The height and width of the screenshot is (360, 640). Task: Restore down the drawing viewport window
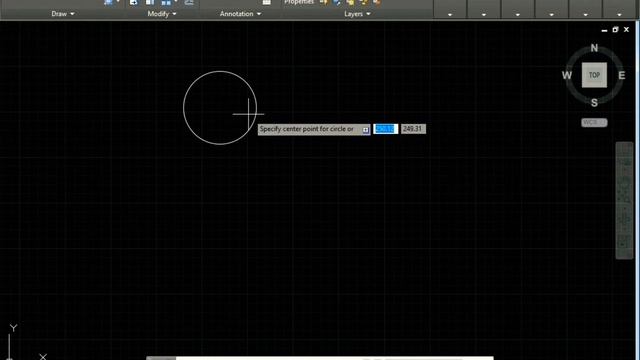(x=615, y=30)
